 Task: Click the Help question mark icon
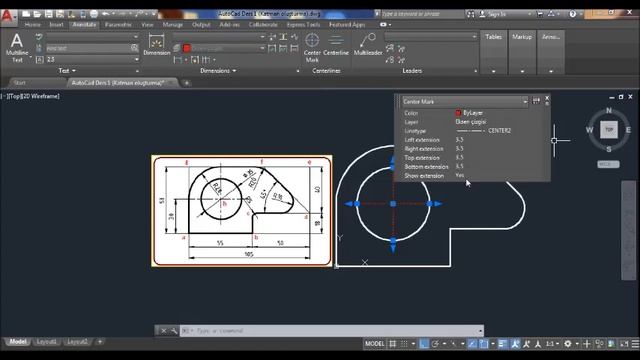click(x=572, y=14)
